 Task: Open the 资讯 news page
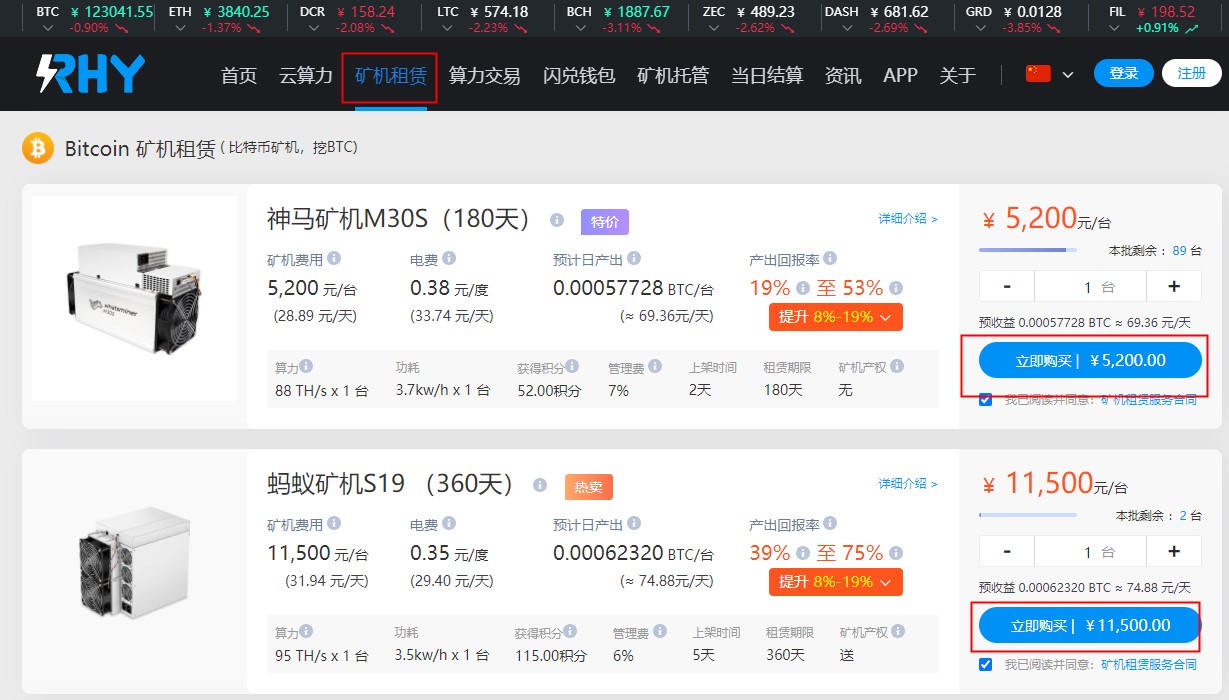[843, 75]
